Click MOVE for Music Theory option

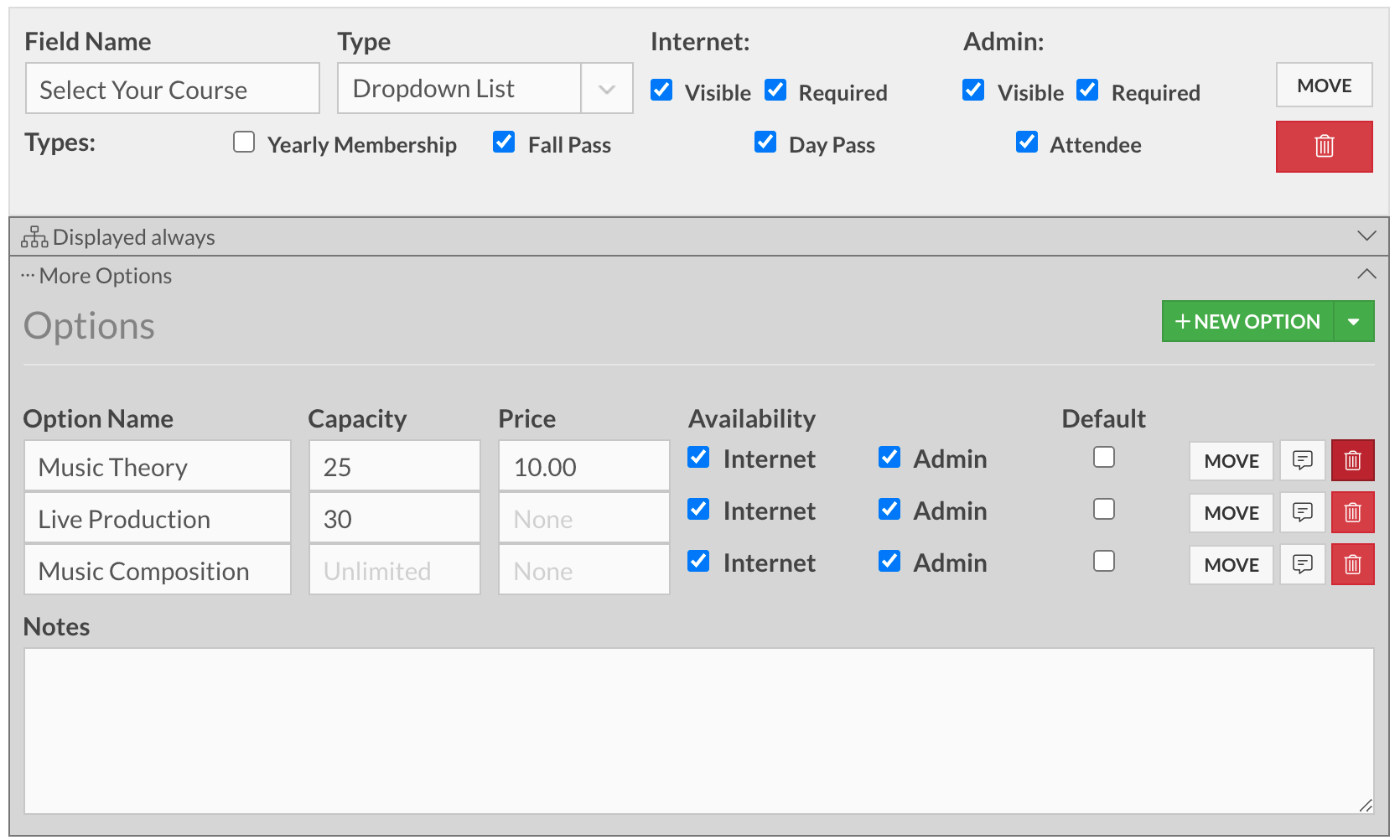1231,460
